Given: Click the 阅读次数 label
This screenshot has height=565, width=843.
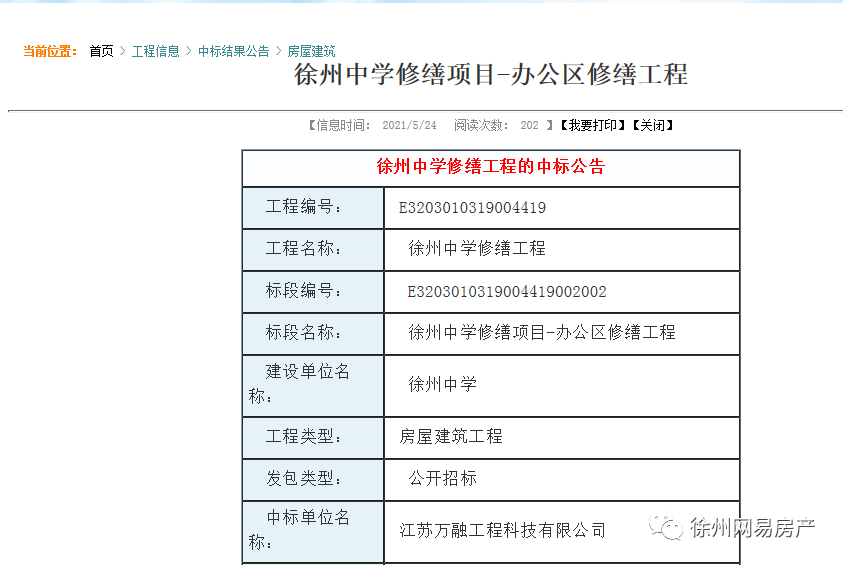Looking at the screenshot, I should click(x=481, y=125).
